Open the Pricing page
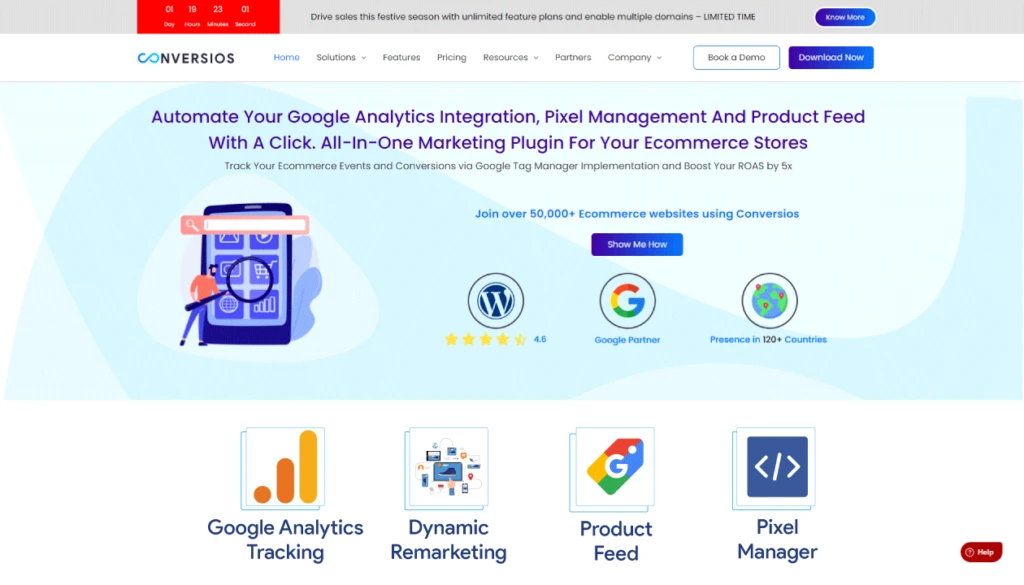1024x585 pixels. [451, 57]
